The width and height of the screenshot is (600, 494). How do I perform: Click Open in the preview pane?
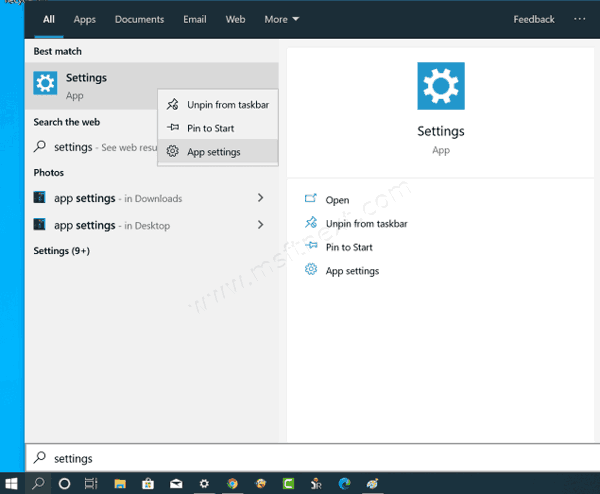click(327, 200)
